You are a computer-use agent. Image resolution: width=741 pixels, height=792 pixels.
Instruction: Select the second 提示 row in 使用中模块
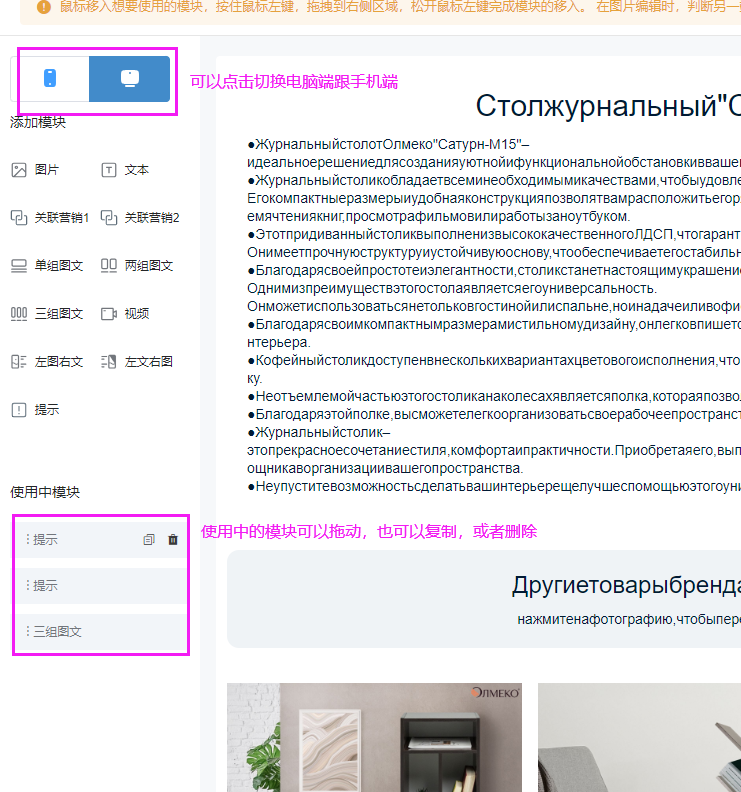click(x=101, y=586)
